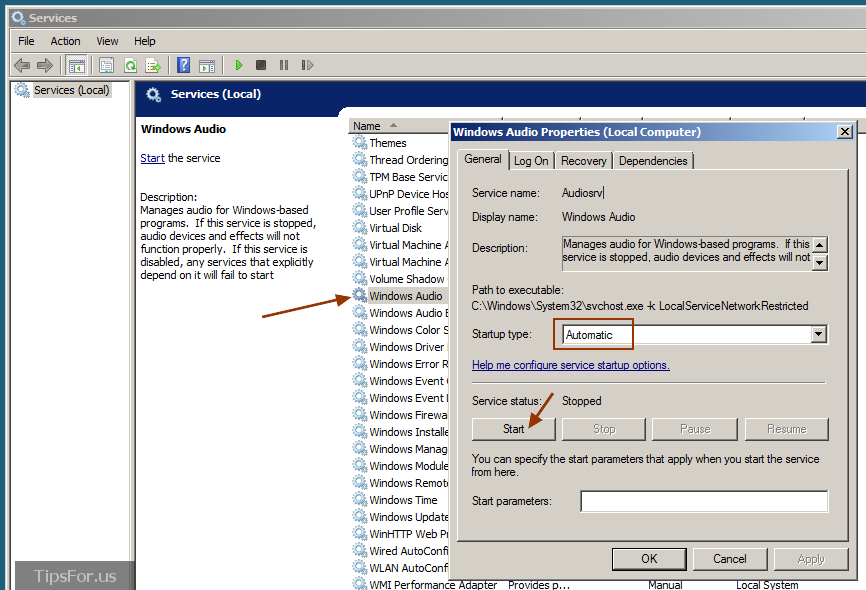Select the Thread Ordering service row
This screenshot has height=590, width=866.
pyautogui.click(x=400, y=160)
